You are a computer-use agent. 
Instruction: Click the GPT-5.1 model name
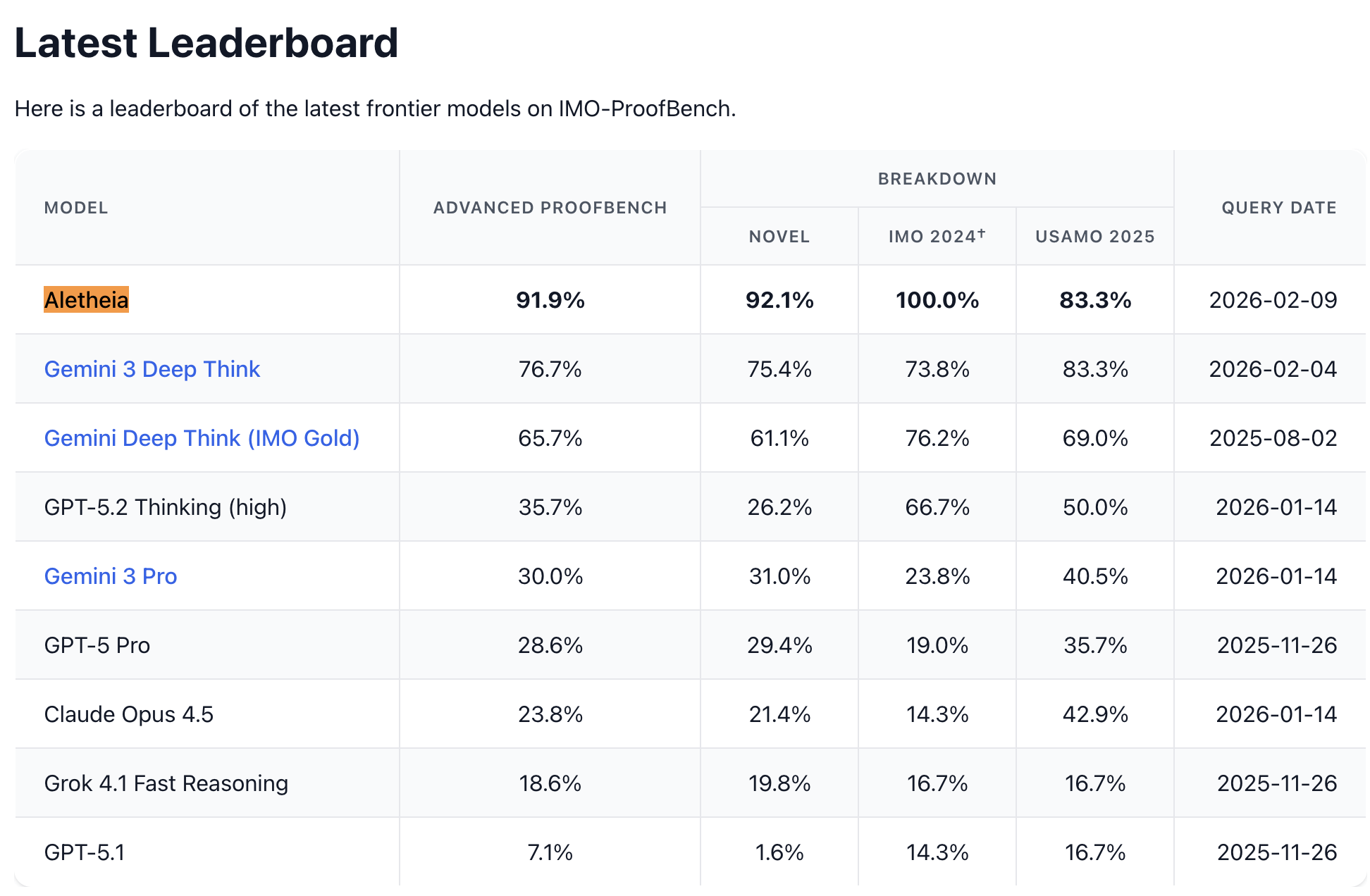(84, 852)
